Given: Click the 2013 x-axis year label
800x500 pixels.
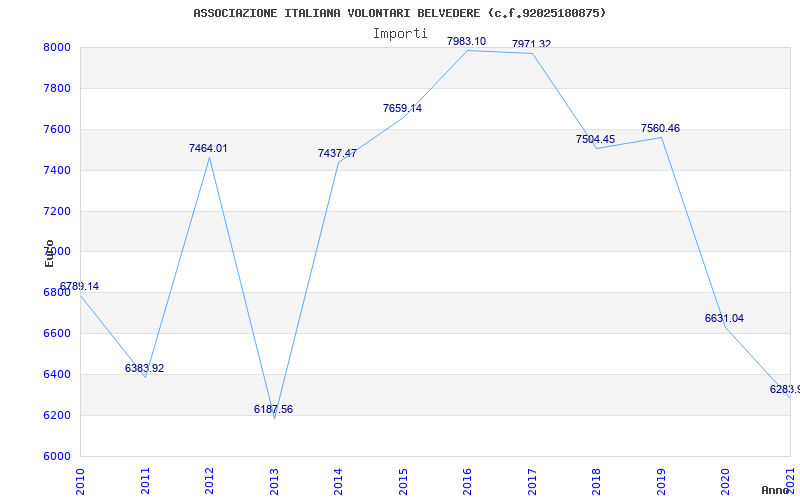Looking at the screenshot, I should pos(274,481).
